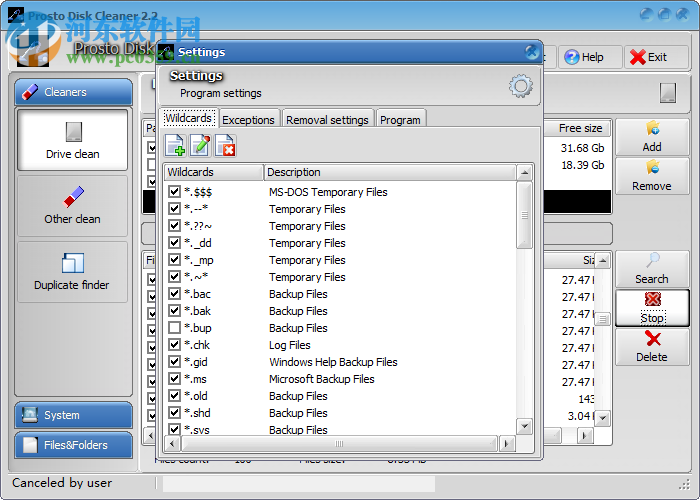700x500 pixels.
Task: Click the Remove folder button
Action: tap(652, 175)
